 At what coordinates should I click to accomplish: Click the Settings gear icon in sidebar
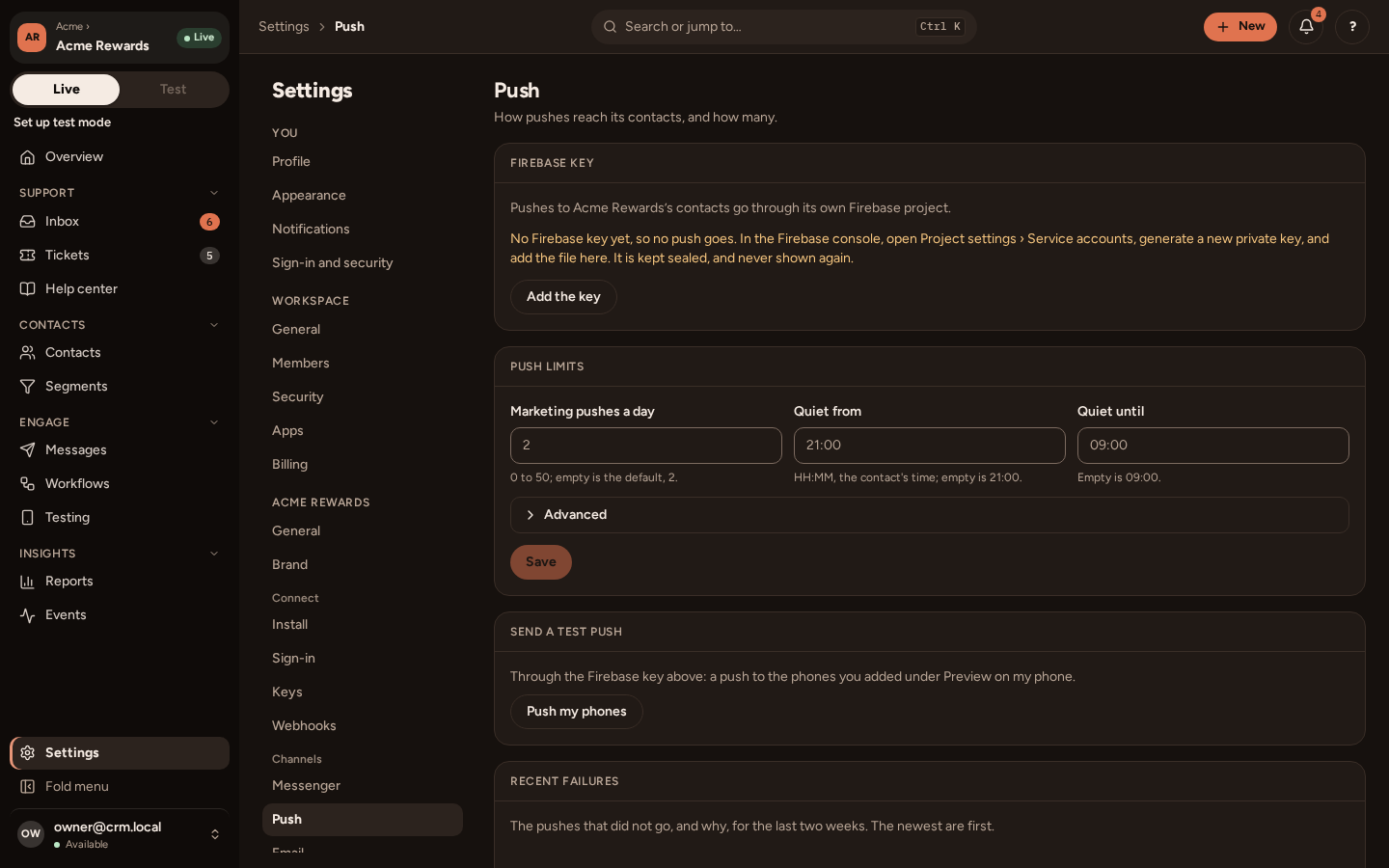[28, 753]
